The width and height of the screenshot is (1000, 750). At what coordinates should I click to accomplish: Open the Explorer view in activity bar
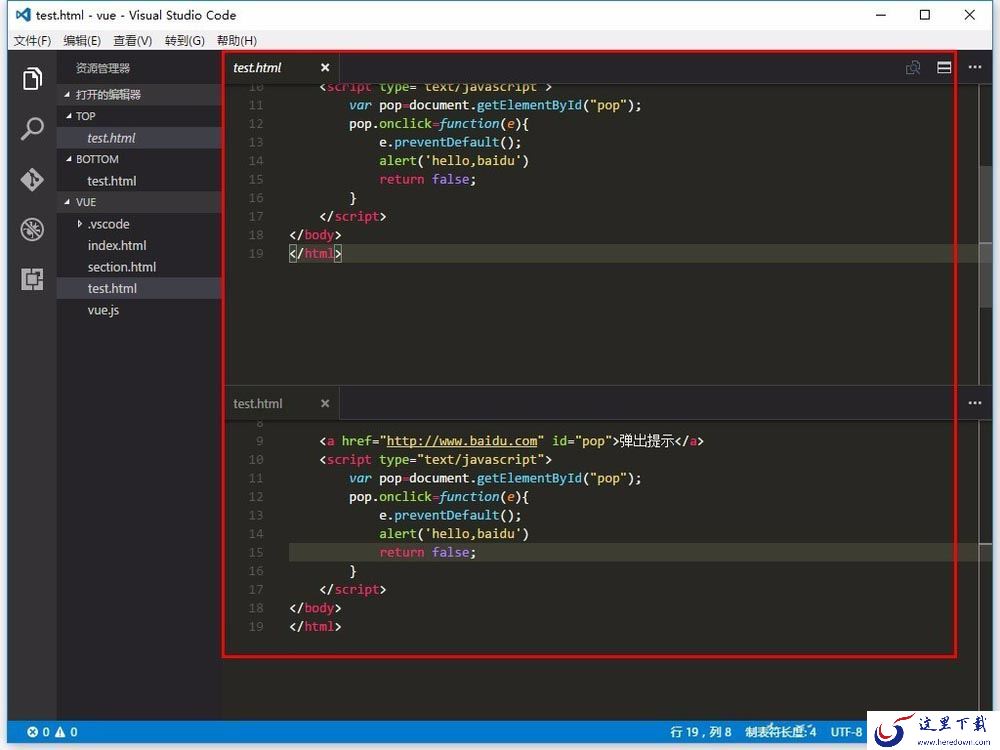click(x=32, y=79)
